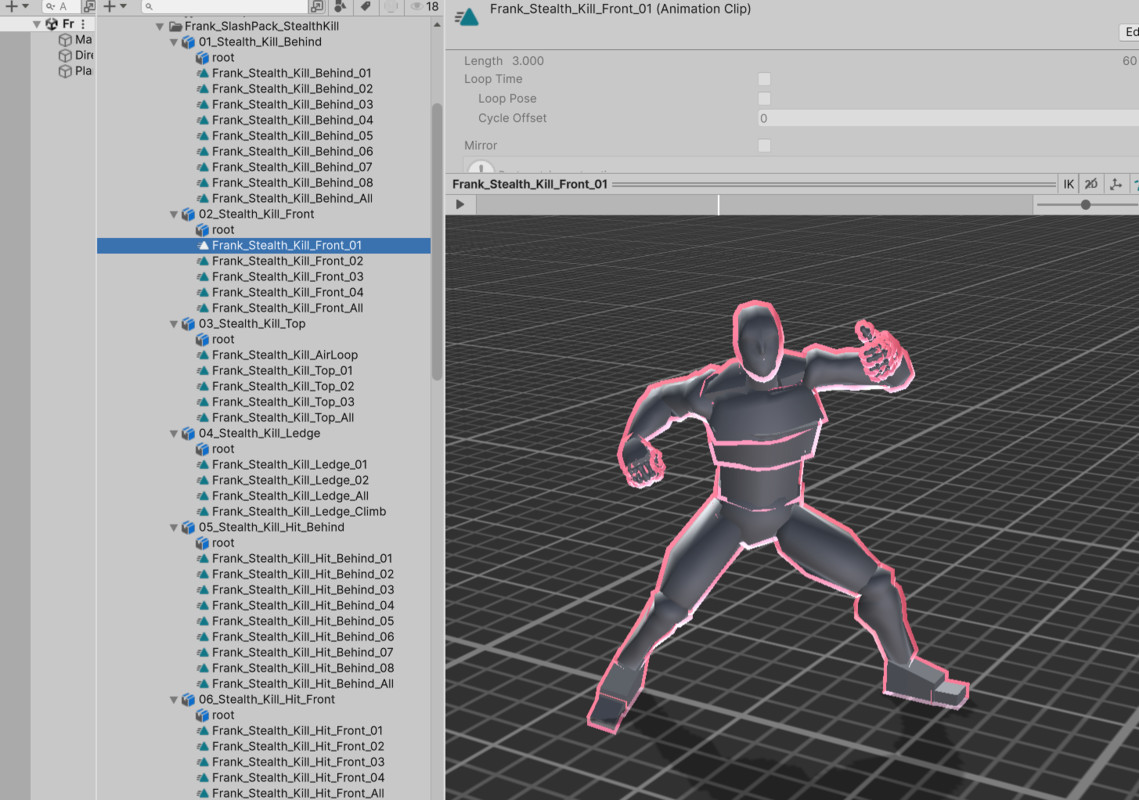Enable the Loop Time checkbox

(764, 79)
